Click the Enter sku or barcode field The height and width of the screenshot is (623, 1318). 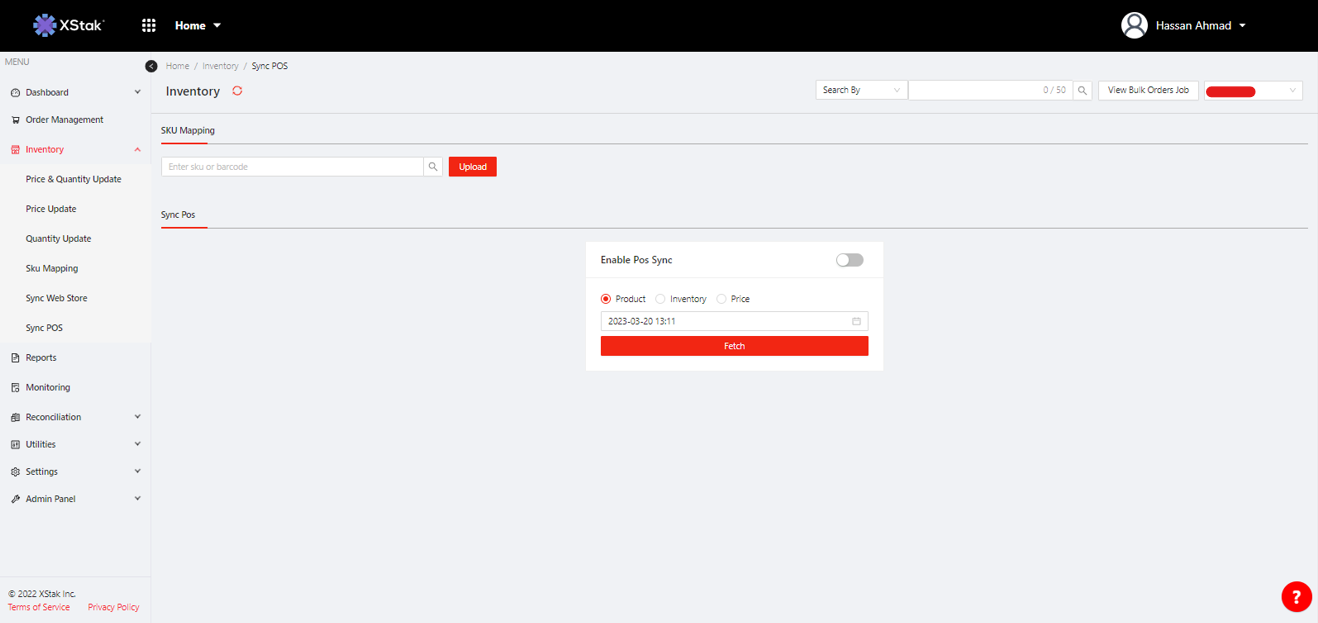pos(292,167)
